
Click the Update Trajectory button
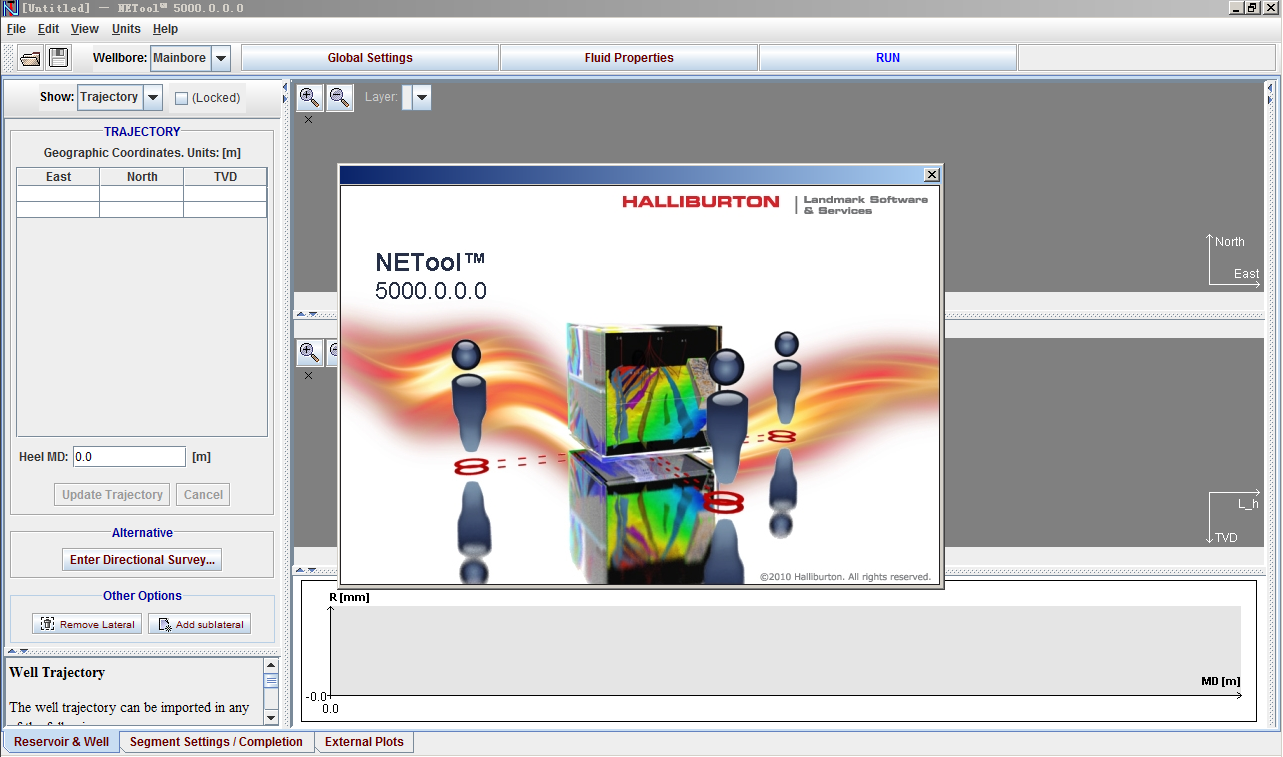point(112,494)
